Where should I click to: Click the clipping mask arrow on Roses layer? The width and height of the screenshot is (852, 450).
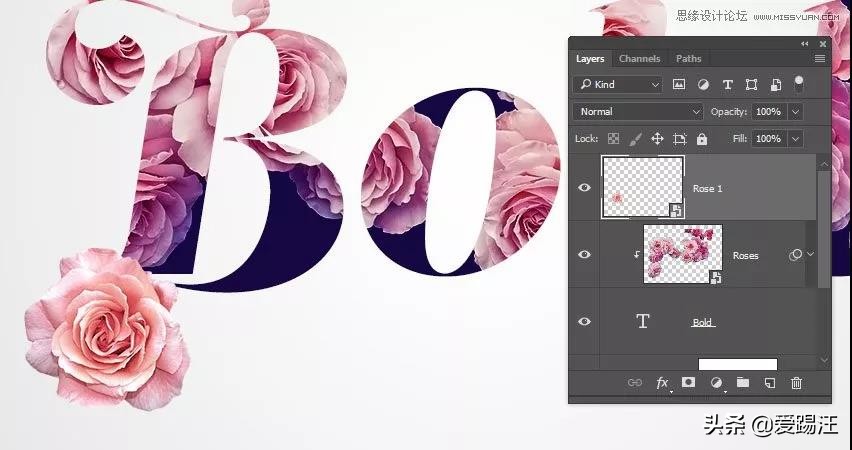[x=636, y=254]
